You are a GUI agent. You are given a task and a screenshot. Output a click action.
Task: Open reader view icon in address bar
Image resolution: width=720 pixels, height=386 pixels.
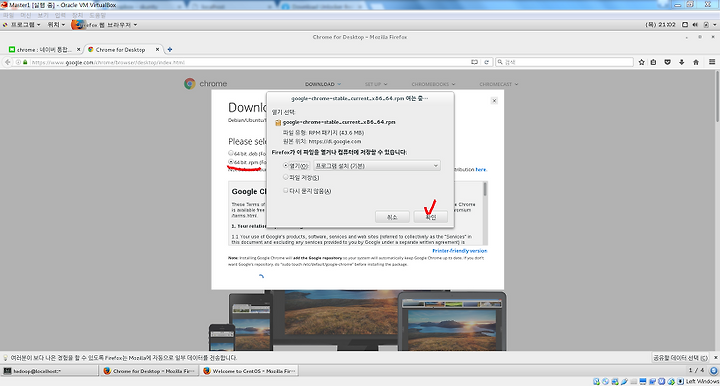point(474,62)
